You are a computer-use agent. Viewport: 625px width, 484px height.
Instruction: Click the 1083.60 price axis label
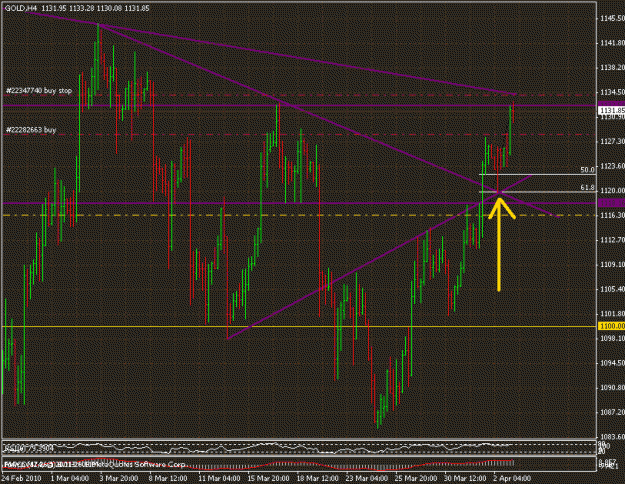click(x=612, y=437)
